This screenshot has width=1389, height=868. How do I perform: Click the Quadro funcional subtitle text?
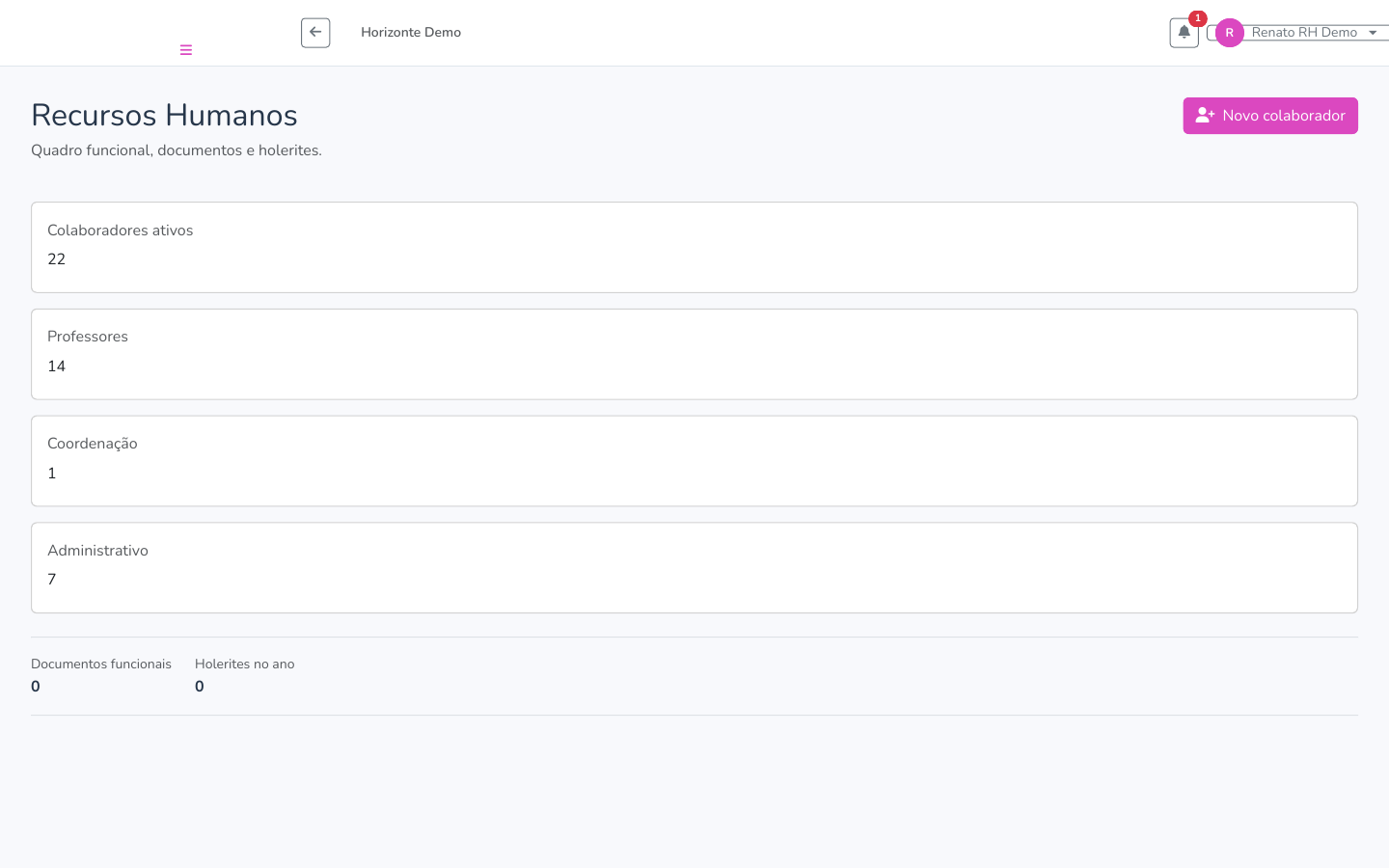177,150
